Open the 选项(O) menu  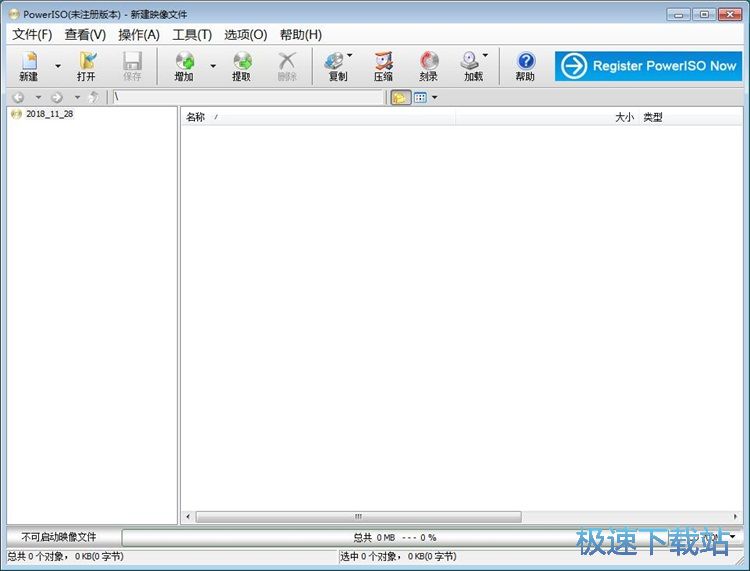click(245, 34)
